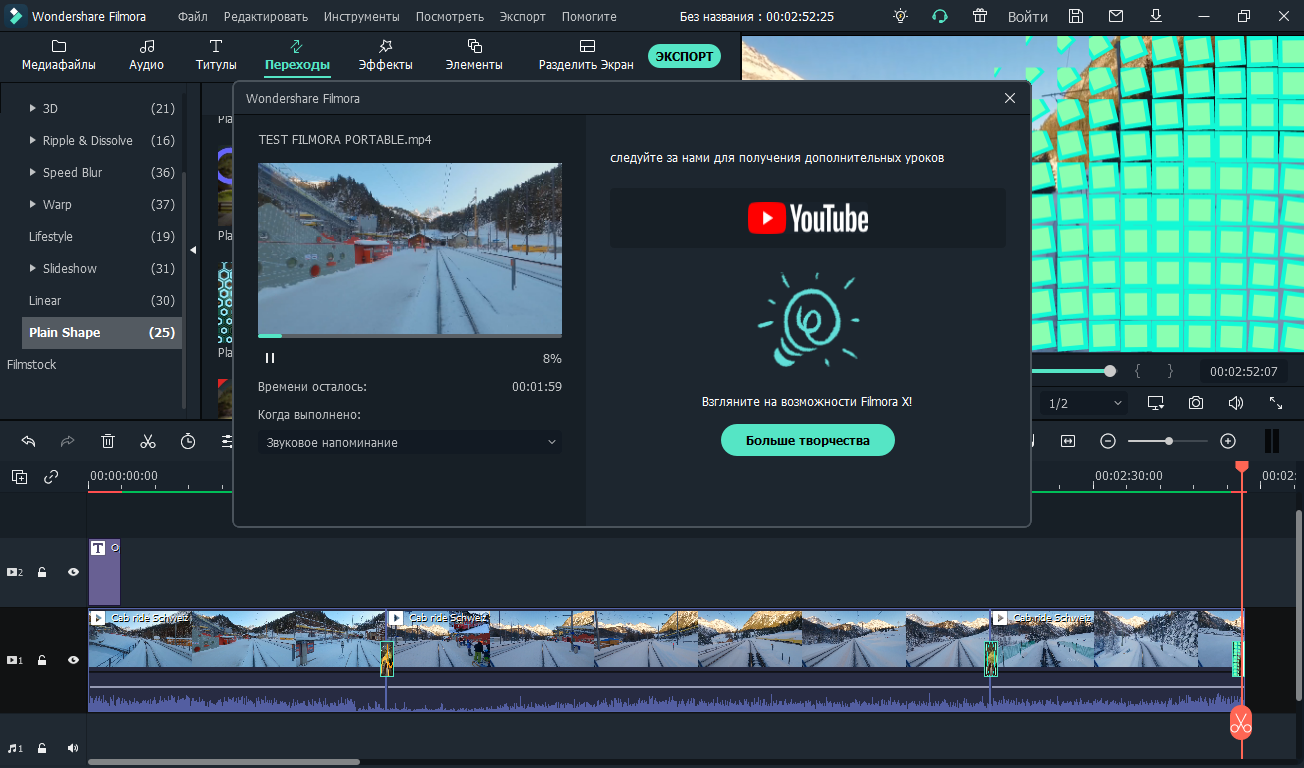The image size is (1304, 768).
Task: Open the 1/2 preview quality dropdown
Action: [1084, 403]
